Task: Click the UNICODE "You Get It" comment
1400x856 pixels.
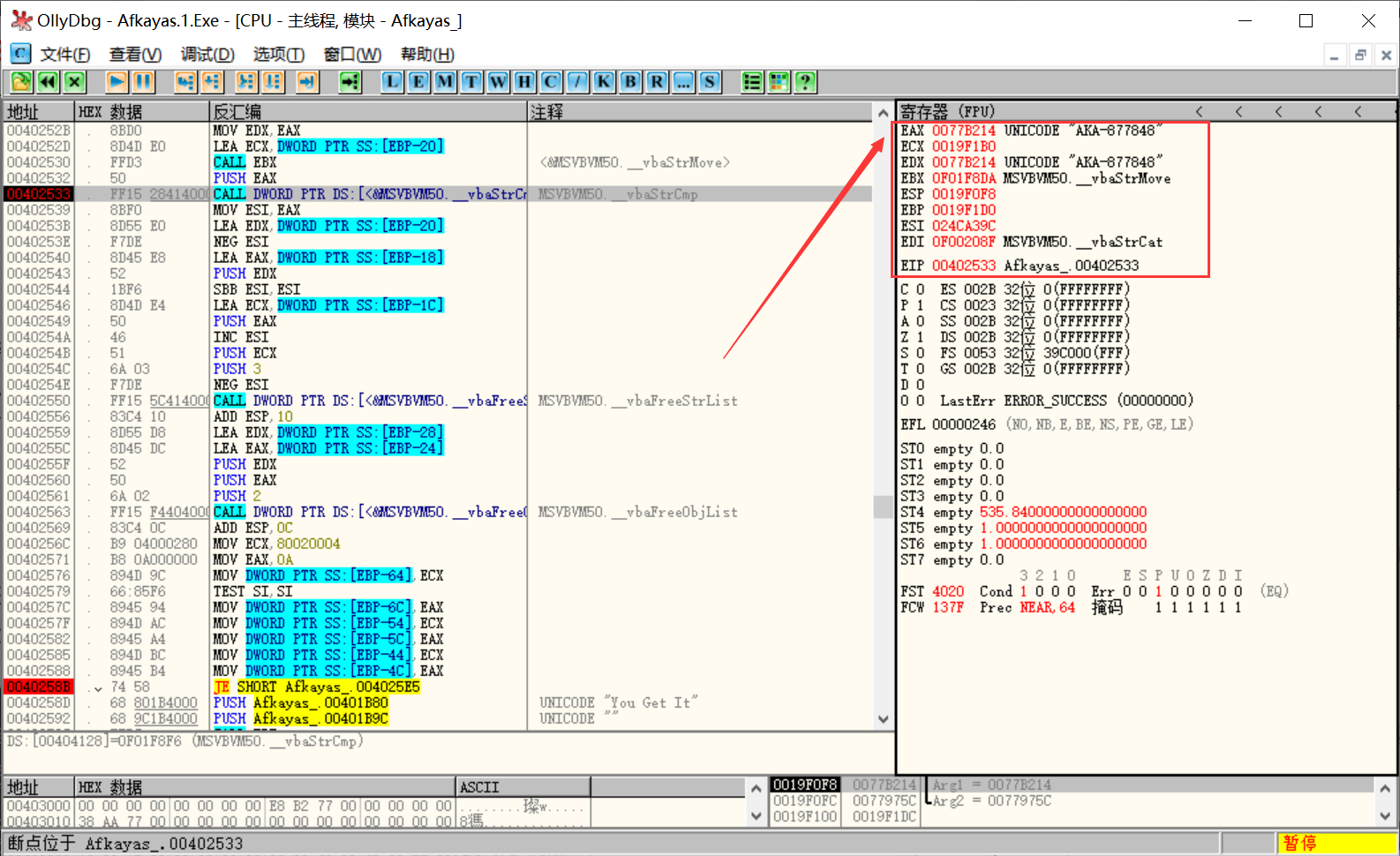Action: tap(619, 702)
